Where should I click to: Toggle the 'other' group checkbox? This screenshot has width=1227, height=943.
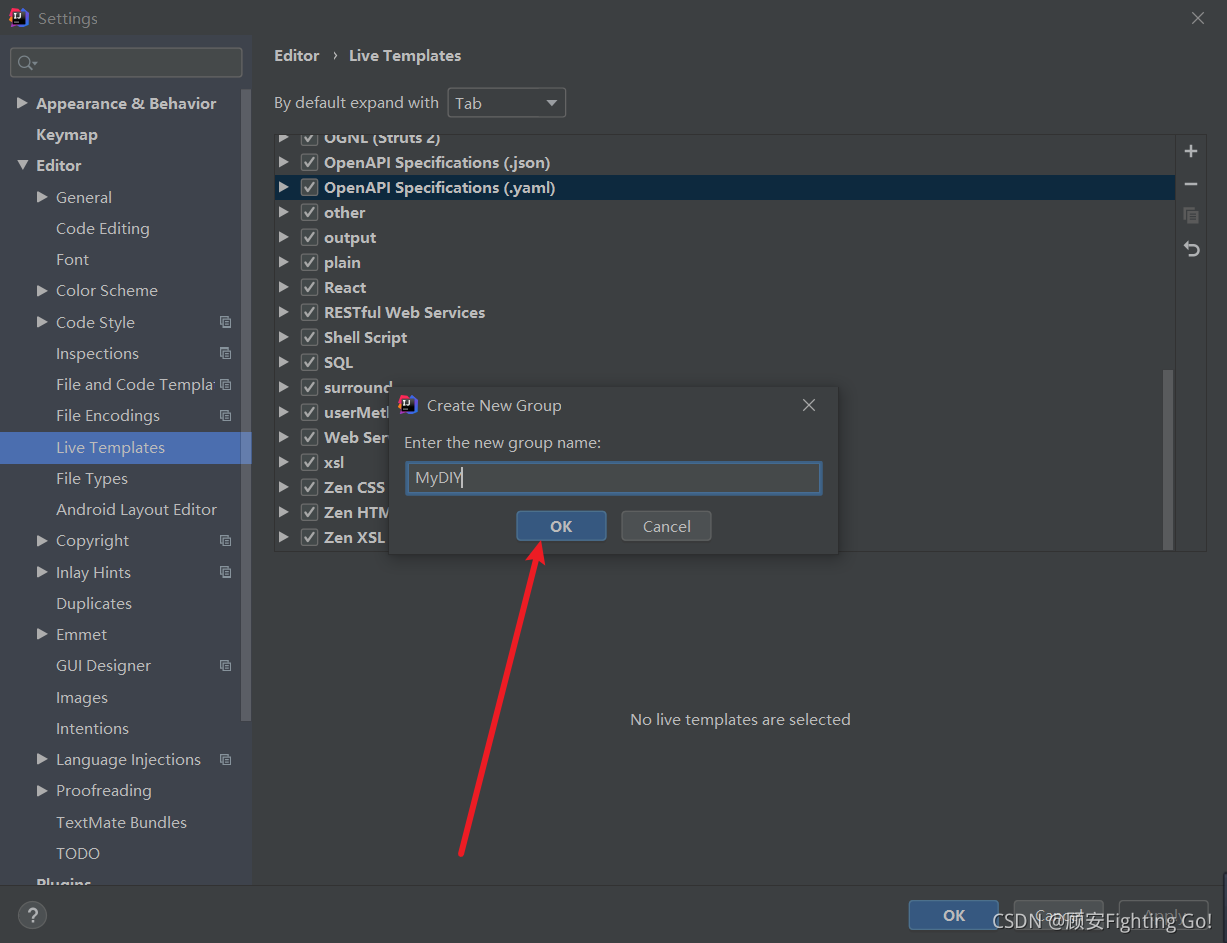[309, 212]
